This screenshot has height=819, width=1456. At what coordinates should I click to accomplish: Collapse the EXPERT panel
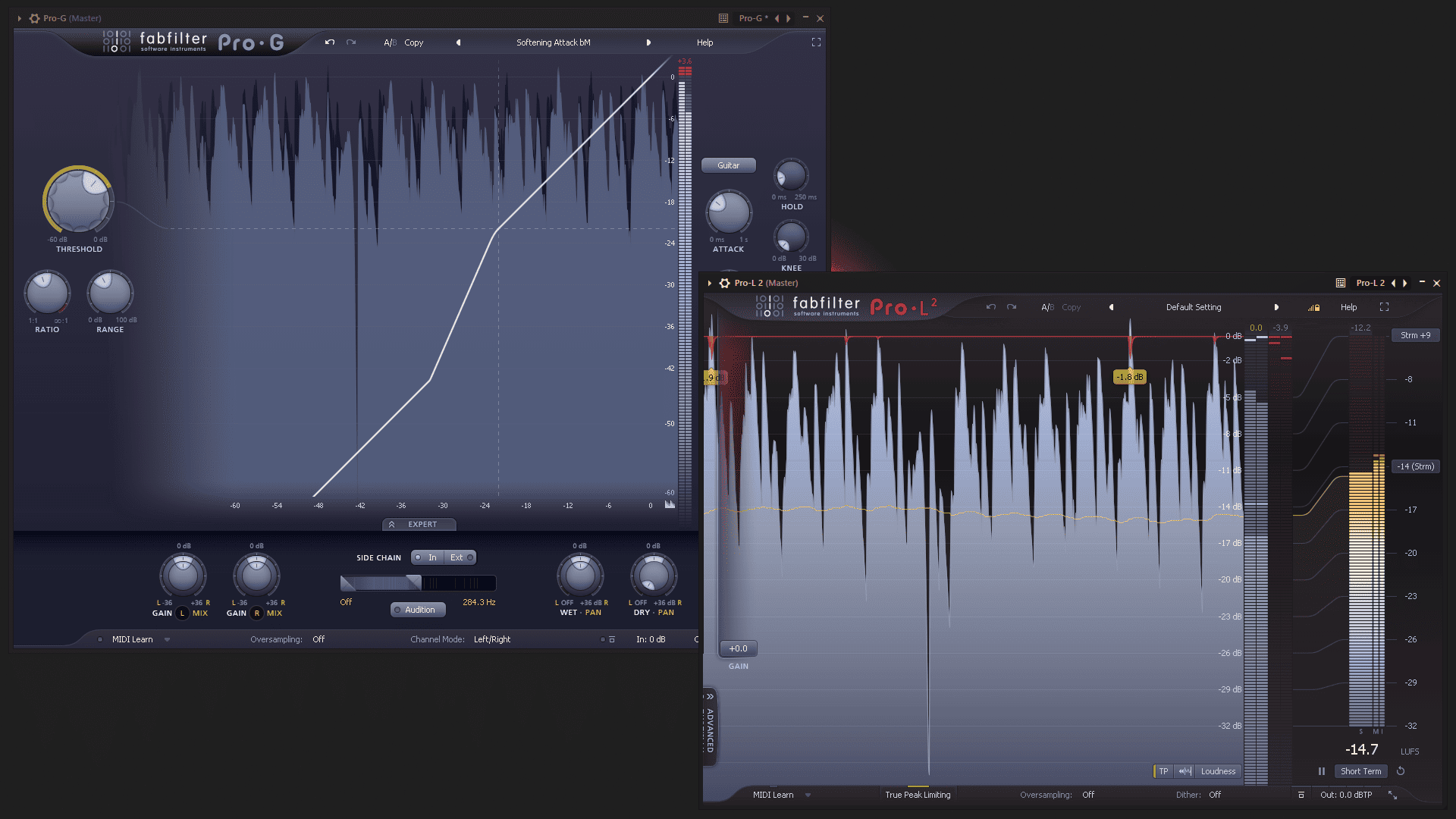click(x=419, y=524)
